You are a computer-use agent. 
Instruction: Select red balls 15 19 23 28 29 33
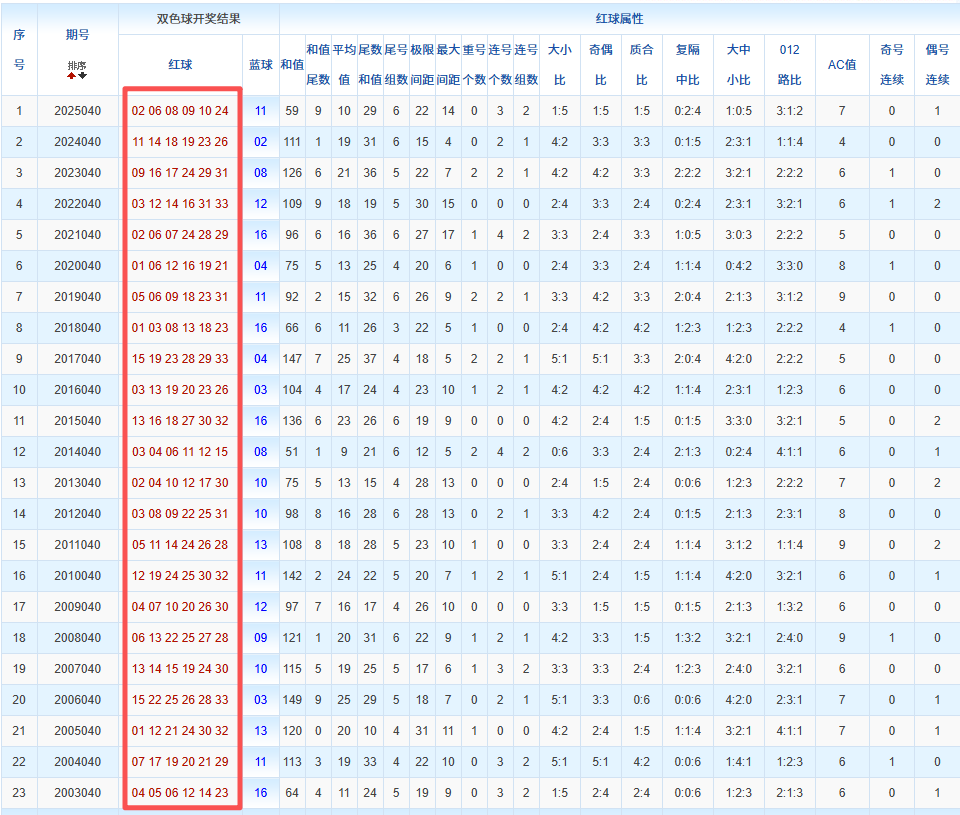(x=180, y=359)
